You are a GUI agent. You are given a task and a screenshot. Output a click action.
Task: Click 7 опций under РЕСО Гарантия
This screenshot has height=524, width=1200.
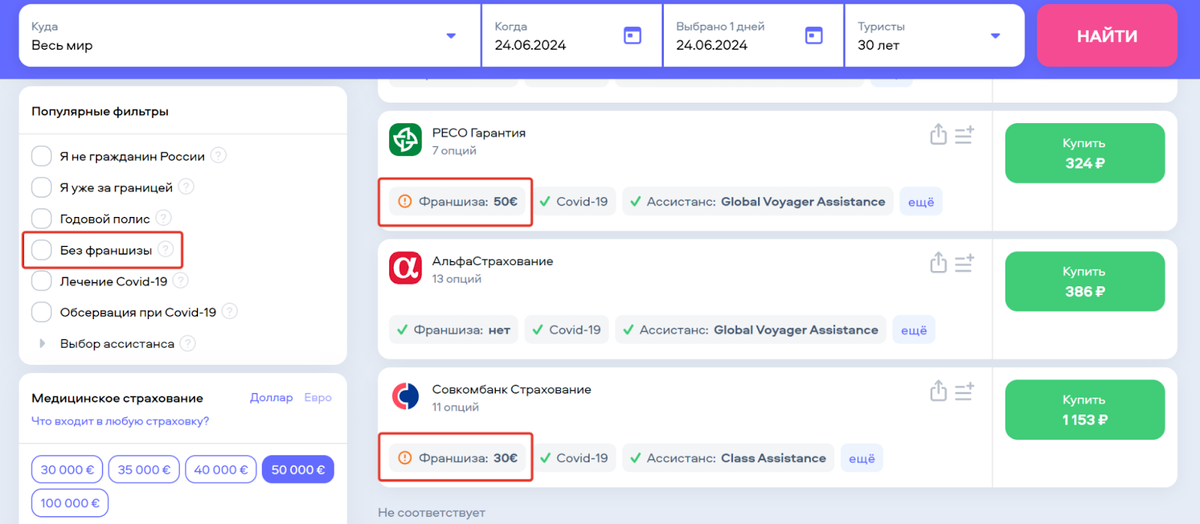[x=454, y=151]
